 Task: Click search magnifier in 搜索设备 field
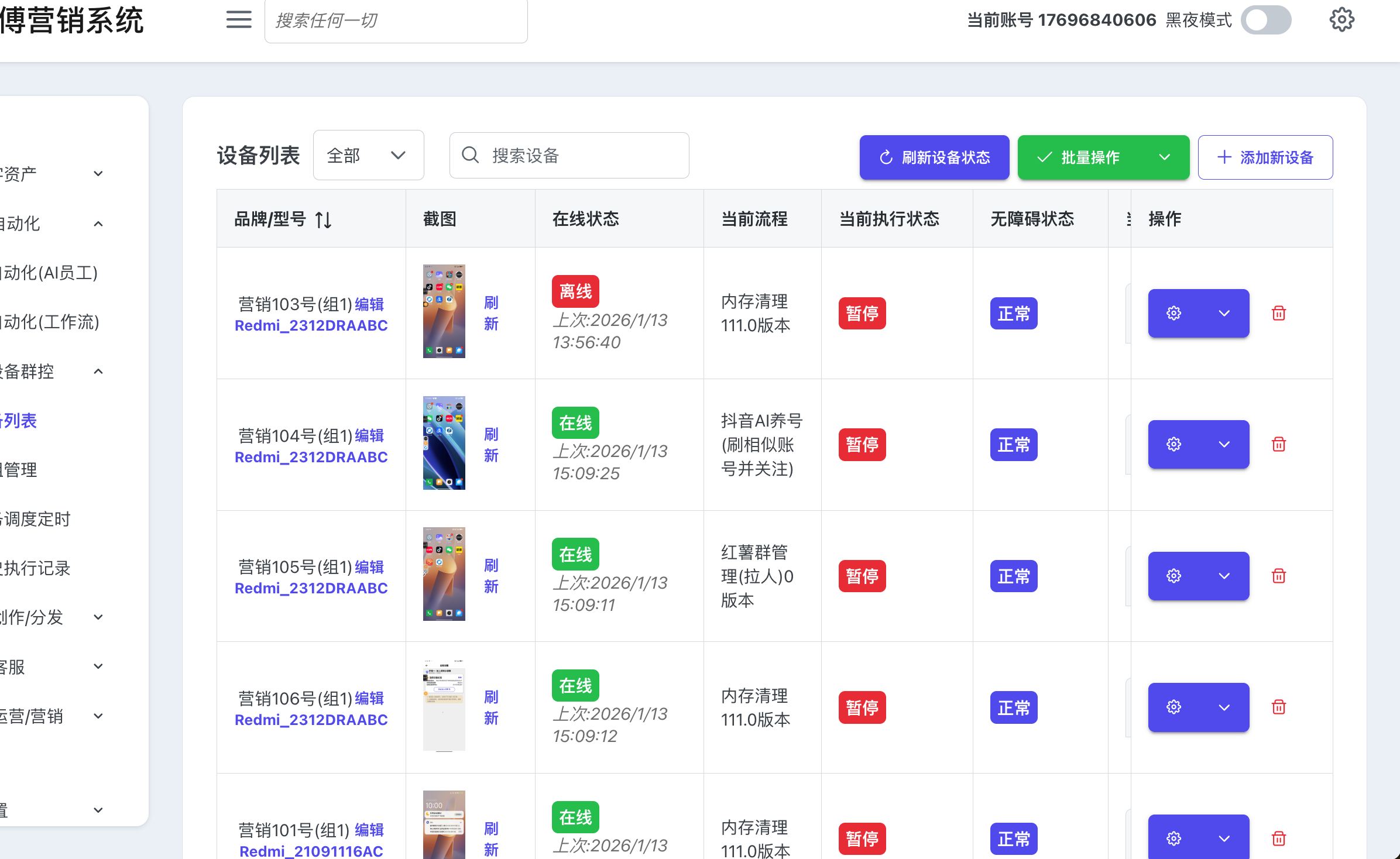pos(470,155)
